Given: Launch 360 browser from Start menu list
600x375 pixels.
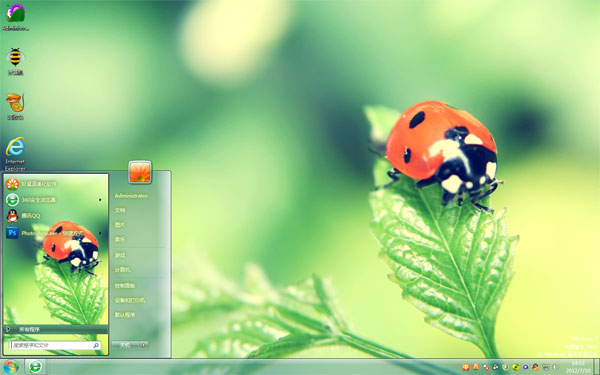Looking at the screenshot, I should click(55, 200).
